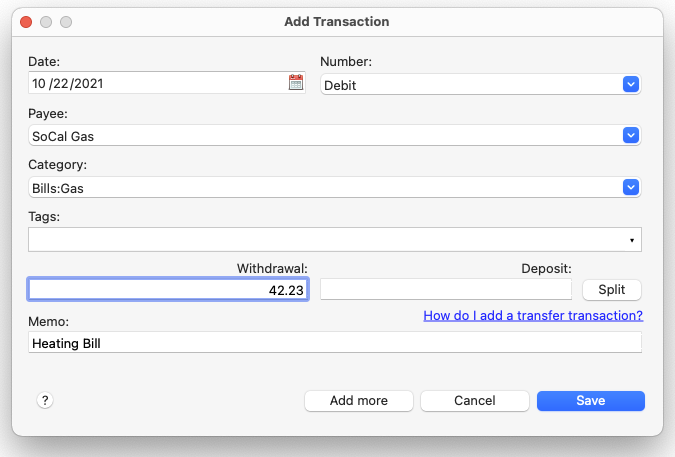Open the calendar date picker icon
This screenshot has width=675, height=457.
[x=296, y=82]
